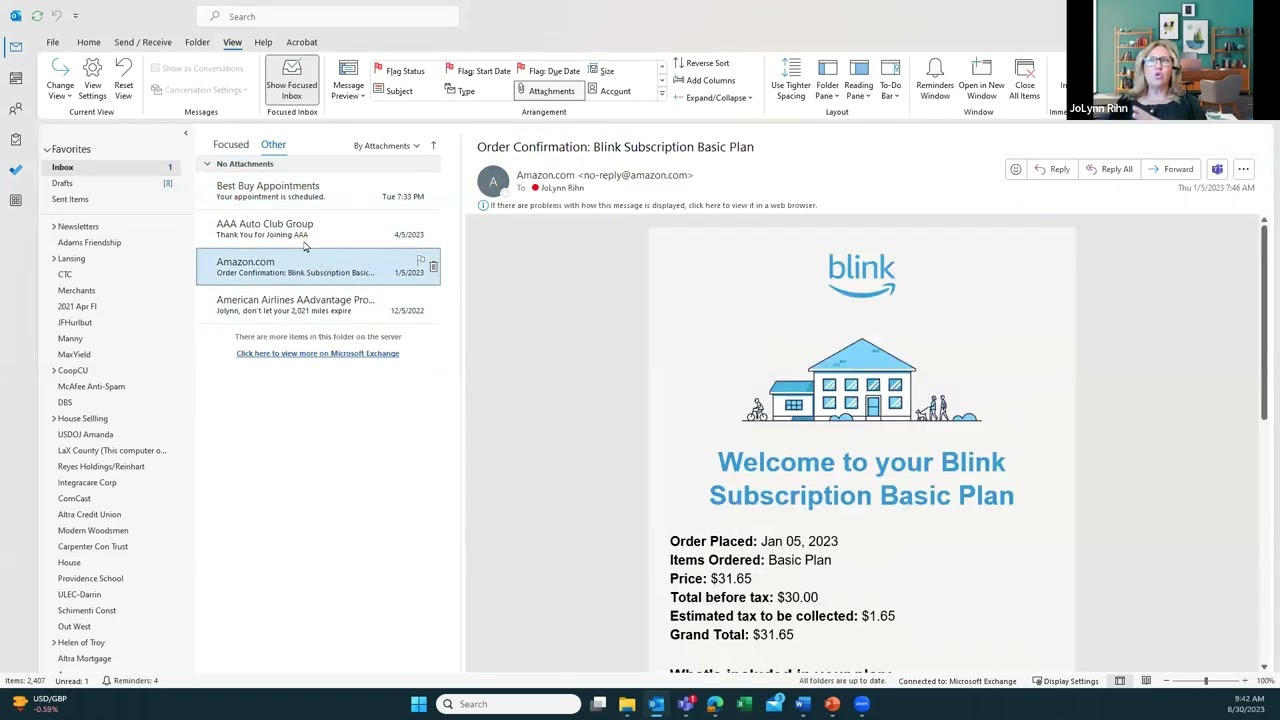Toggle sort order arrow in message list
Screen dimensions: 1280x720
pyautogui.click(x=433, y=146)
